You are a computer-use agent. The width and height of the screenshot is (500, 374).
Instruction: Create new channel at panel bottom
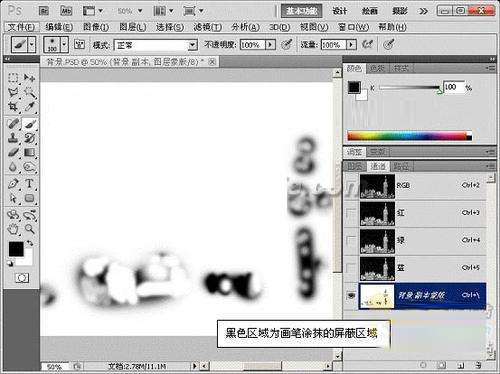(x=461, y=365)
